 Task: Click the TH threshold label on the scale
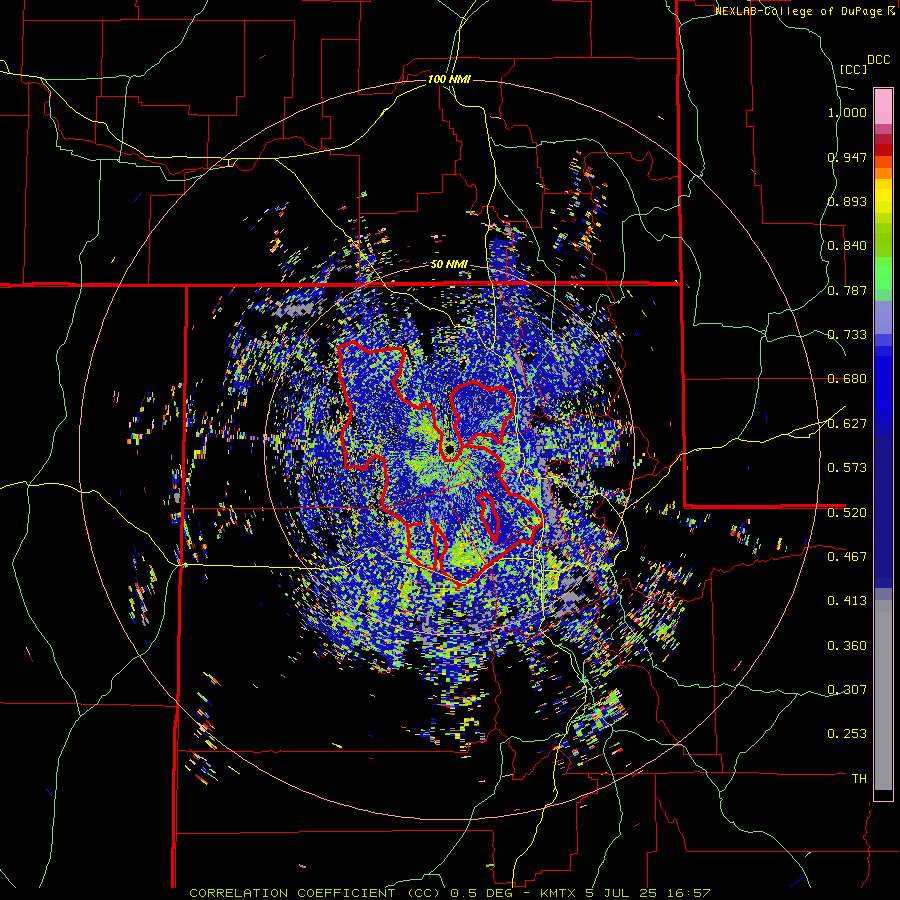coord(859,779)
